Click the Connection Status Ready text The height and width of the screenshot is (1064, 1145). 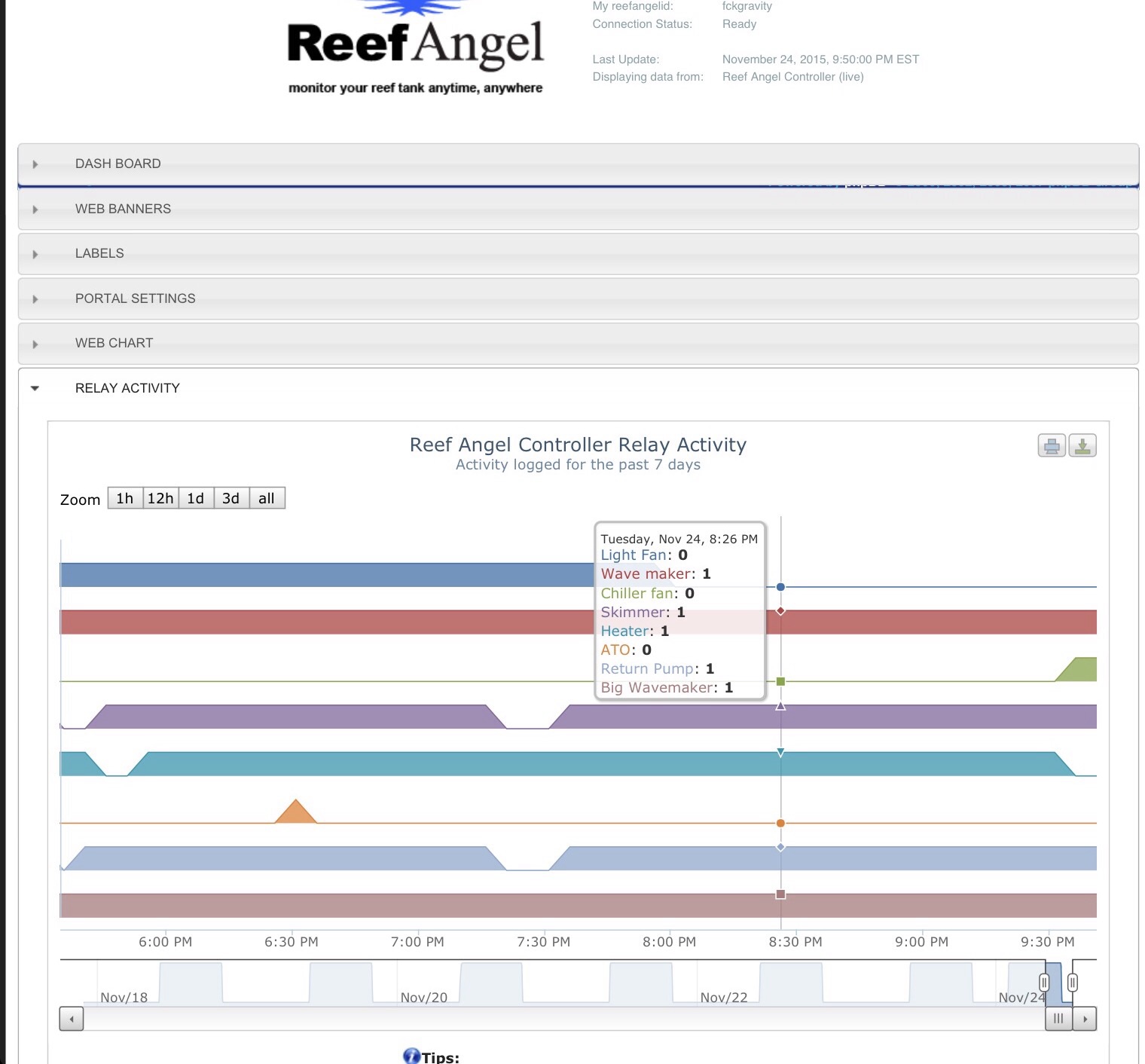click(739, 24)
